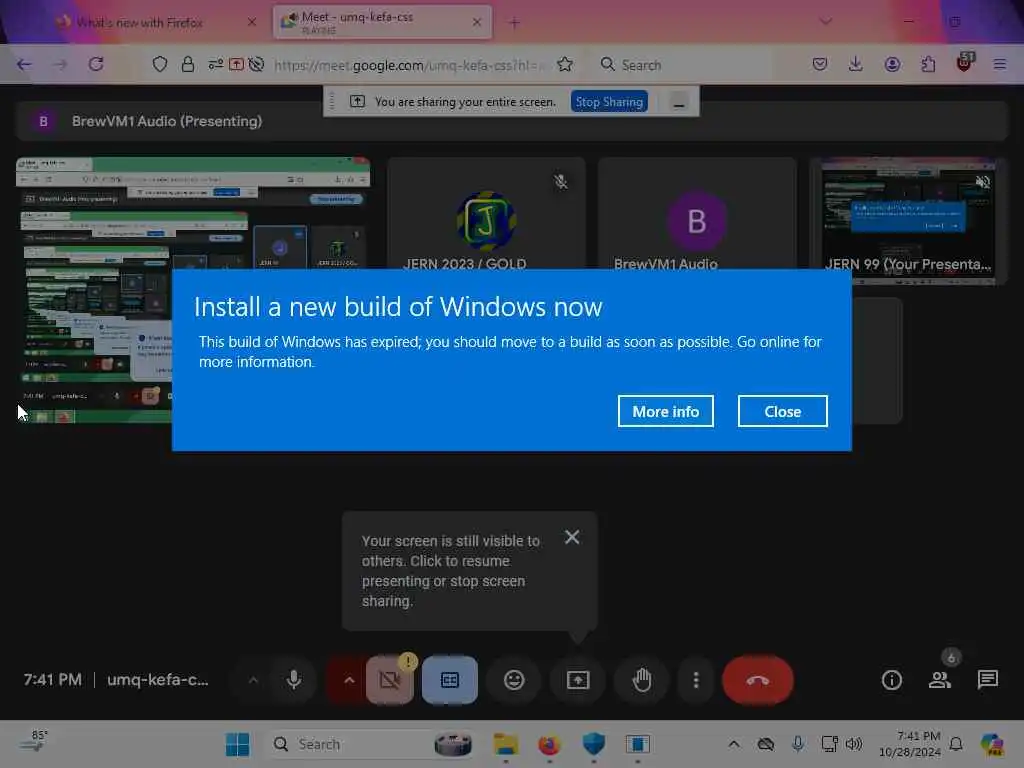This screenshot has height=768, width=1024.
Task: Click the taskbar volume icon
Action: point(854,744)
